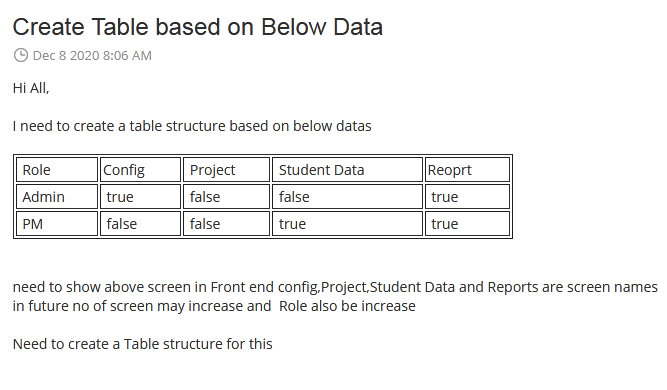
Task: Click the Admin row label cell
Action: [57, 196]
